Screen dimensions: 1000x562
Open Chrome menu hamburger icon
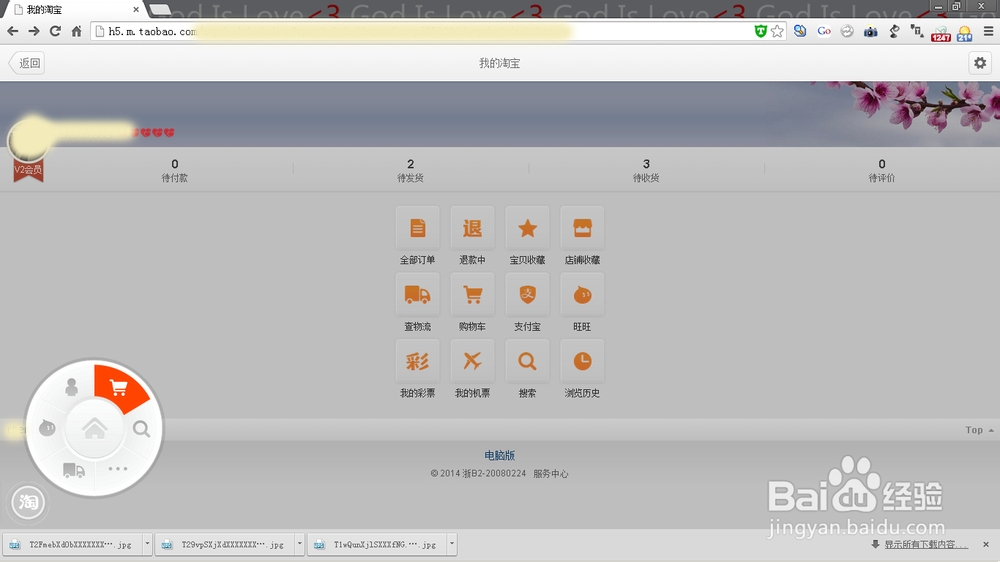pos(989,31)
